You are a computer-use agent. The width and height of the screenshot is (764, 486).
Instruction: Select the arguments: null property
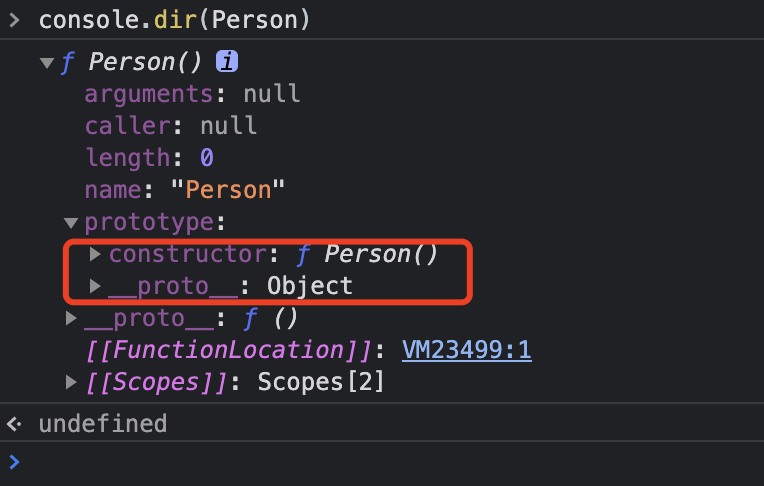coord(192,94)
